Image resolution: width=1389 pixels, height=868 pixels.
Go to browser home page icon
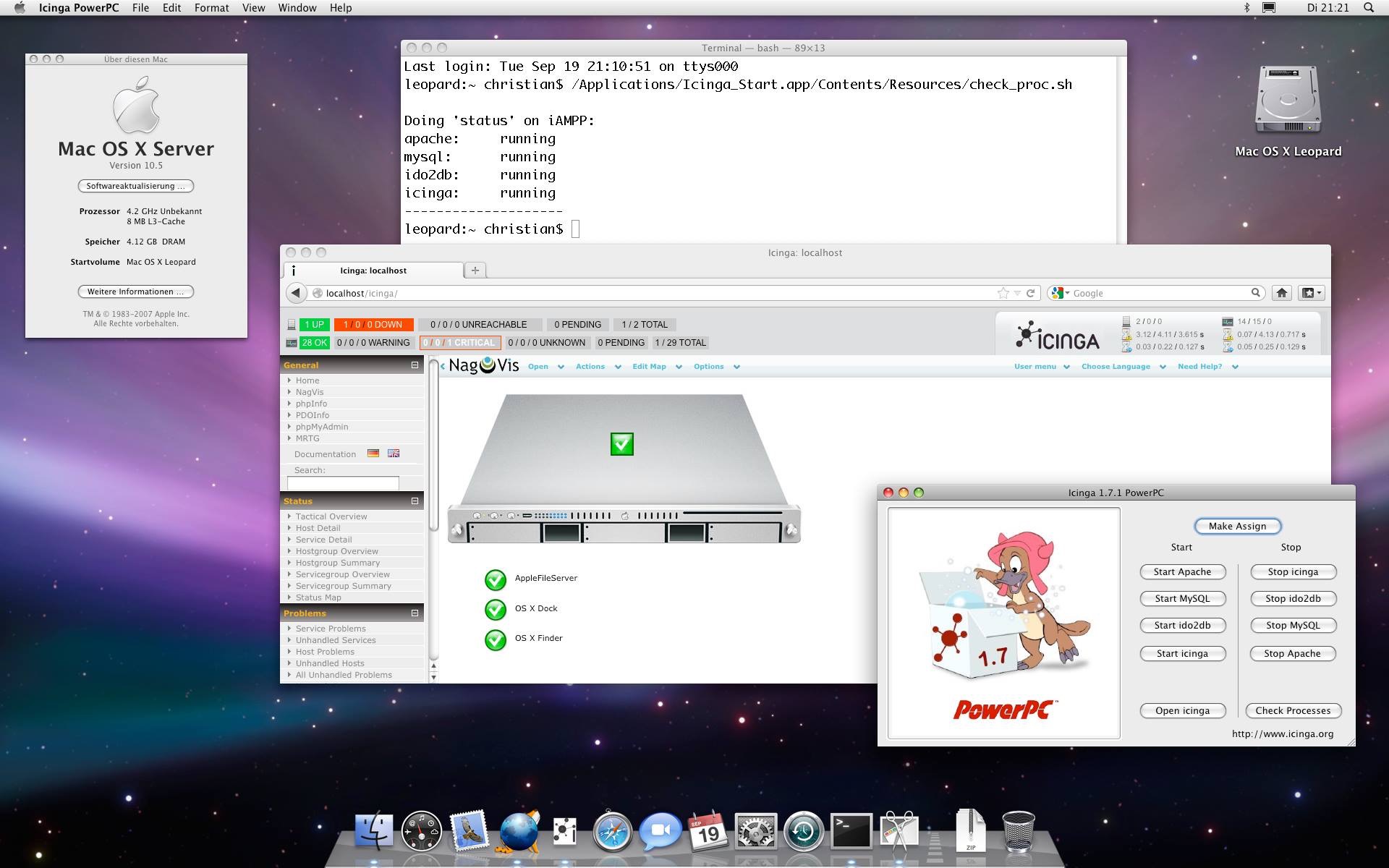coord(1282,293)
